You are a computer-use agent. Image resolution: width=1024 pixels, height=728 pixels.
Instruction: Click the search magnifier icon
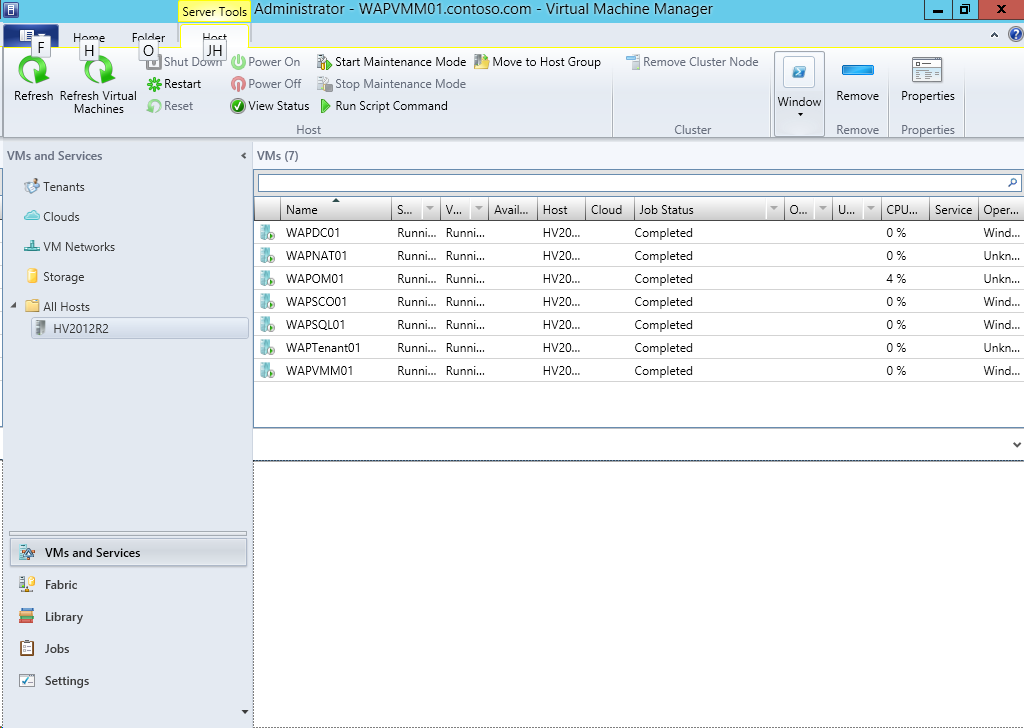tap(1012, 183)
